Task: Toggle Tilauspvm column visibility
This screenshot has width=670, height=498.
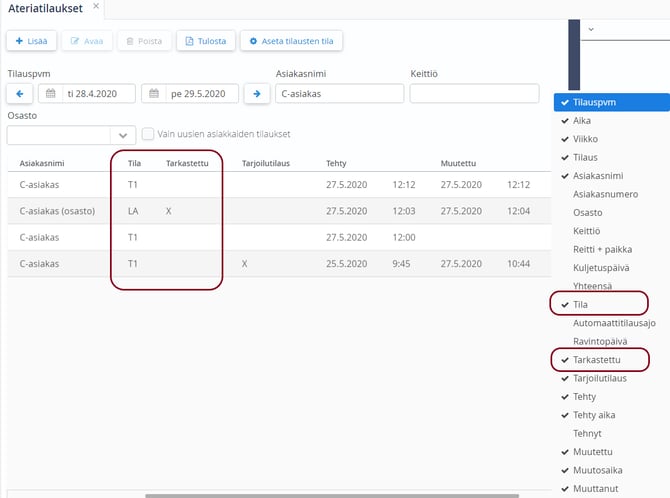Action: [x=612, y=102]
